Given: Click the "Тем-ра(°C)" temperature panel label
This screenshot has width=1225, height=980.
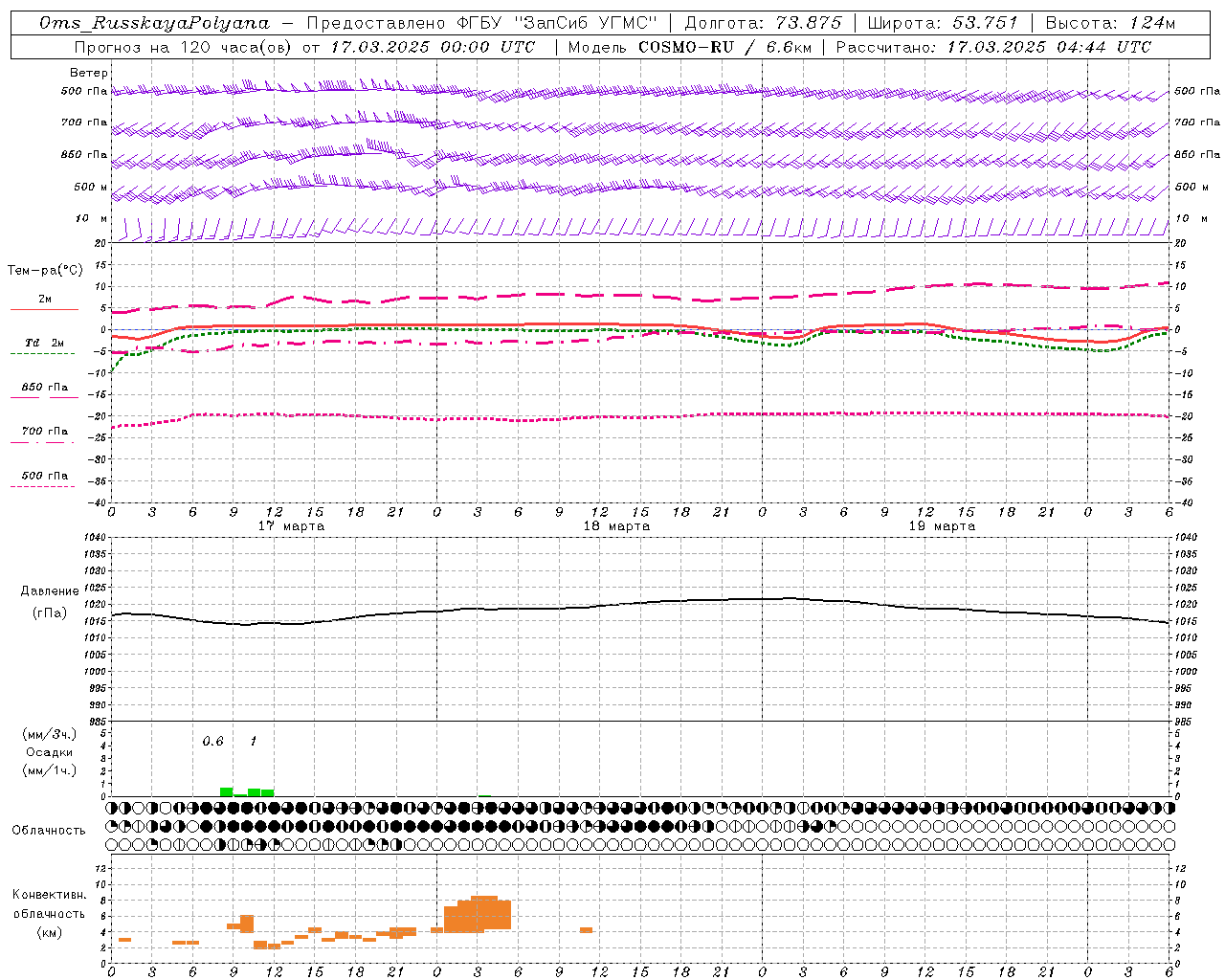Looking at the screenshot, I should coord(45,271).
